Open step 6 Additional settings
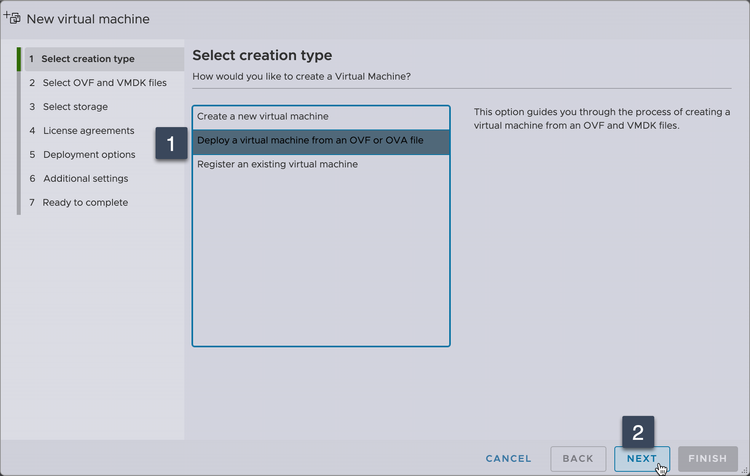This screenshot has height=476, width=750. 85,179
